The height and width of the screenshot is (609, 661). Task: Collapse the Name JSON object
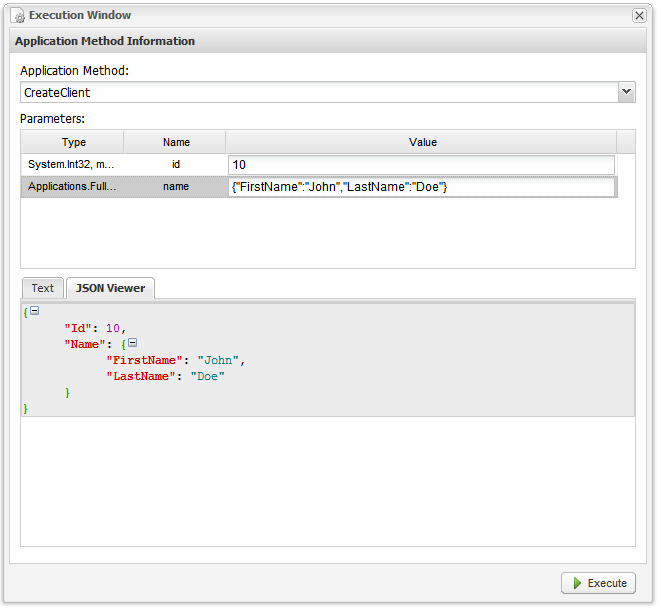point(133,344)
